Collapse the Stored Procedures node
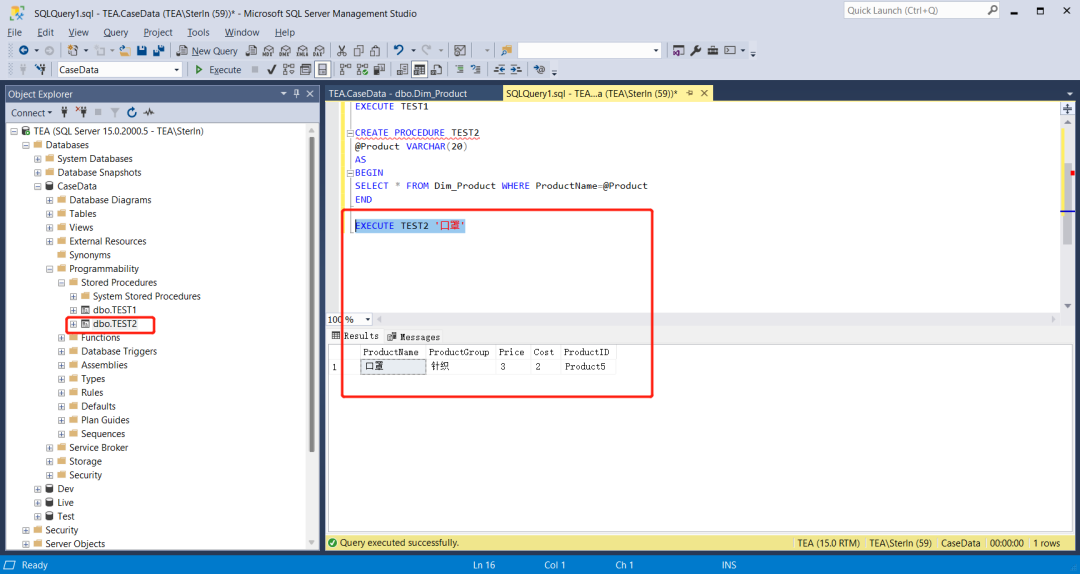This screenshot has width=1080, height=574. (61, 283)
